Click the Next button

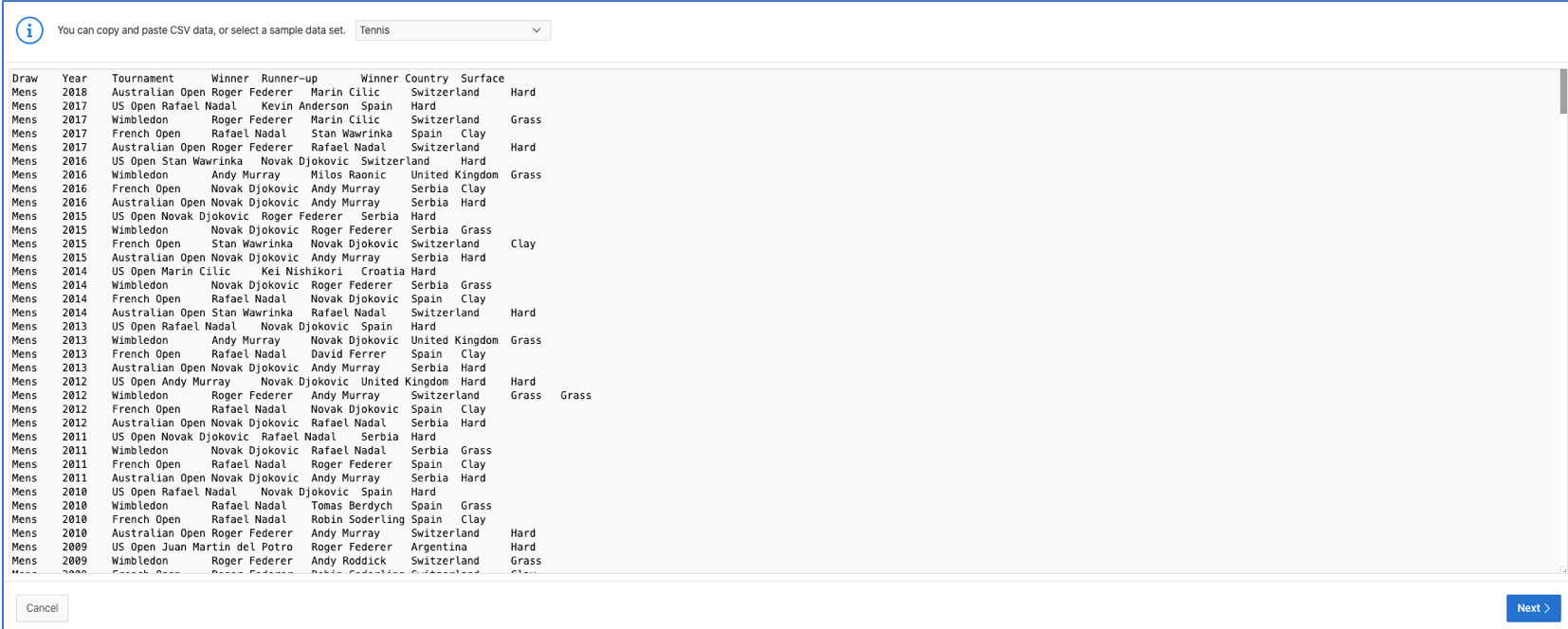point(1533,608)
